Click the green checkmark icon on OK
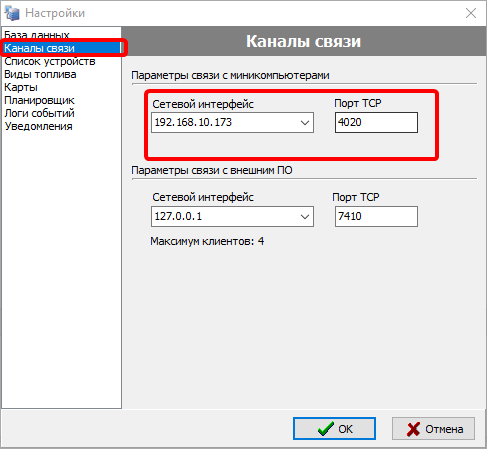 pos(325,429)
